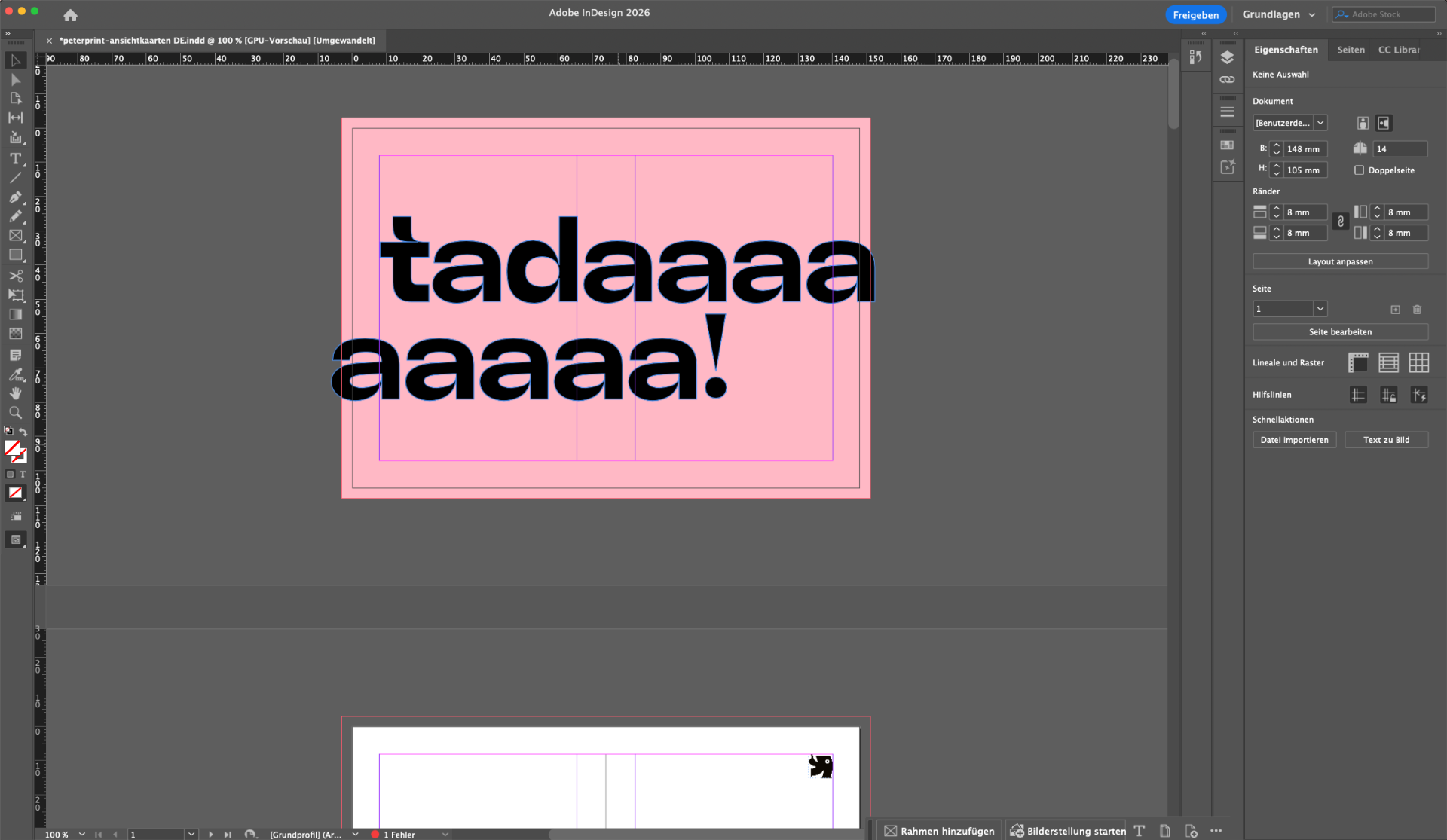Swap fill and stroke arrow

click(23, 432)
